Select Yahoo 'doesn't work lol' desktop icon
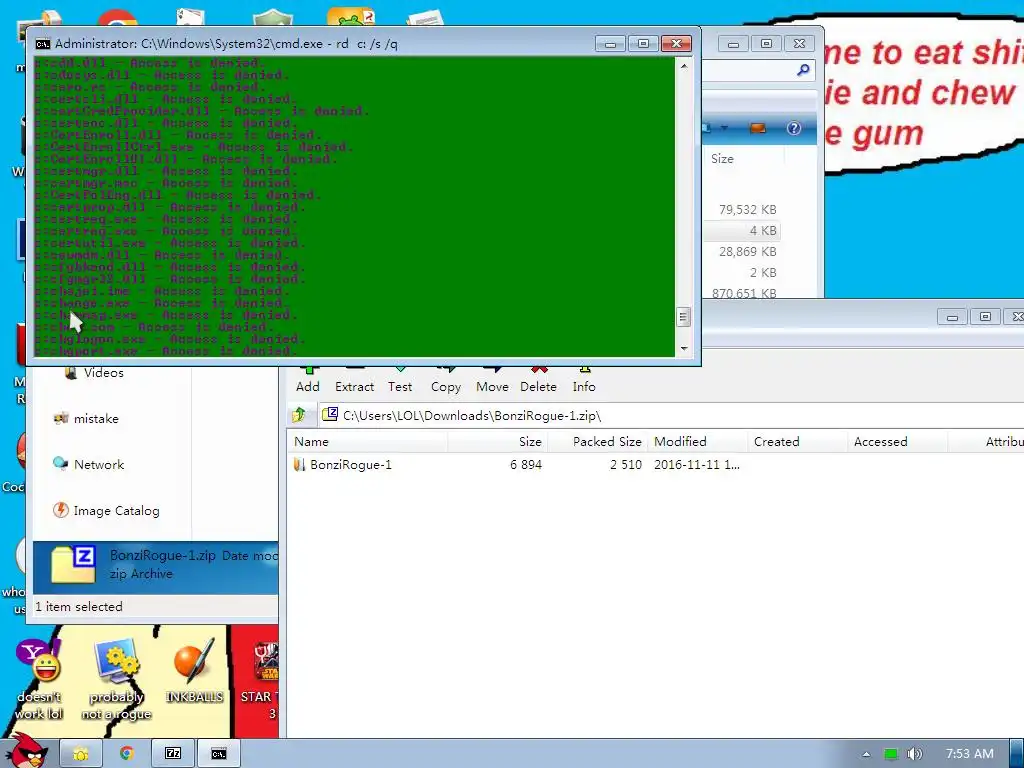Image resolution: width=1024 pixels, height=768 pixels. [x=39, y=680]
